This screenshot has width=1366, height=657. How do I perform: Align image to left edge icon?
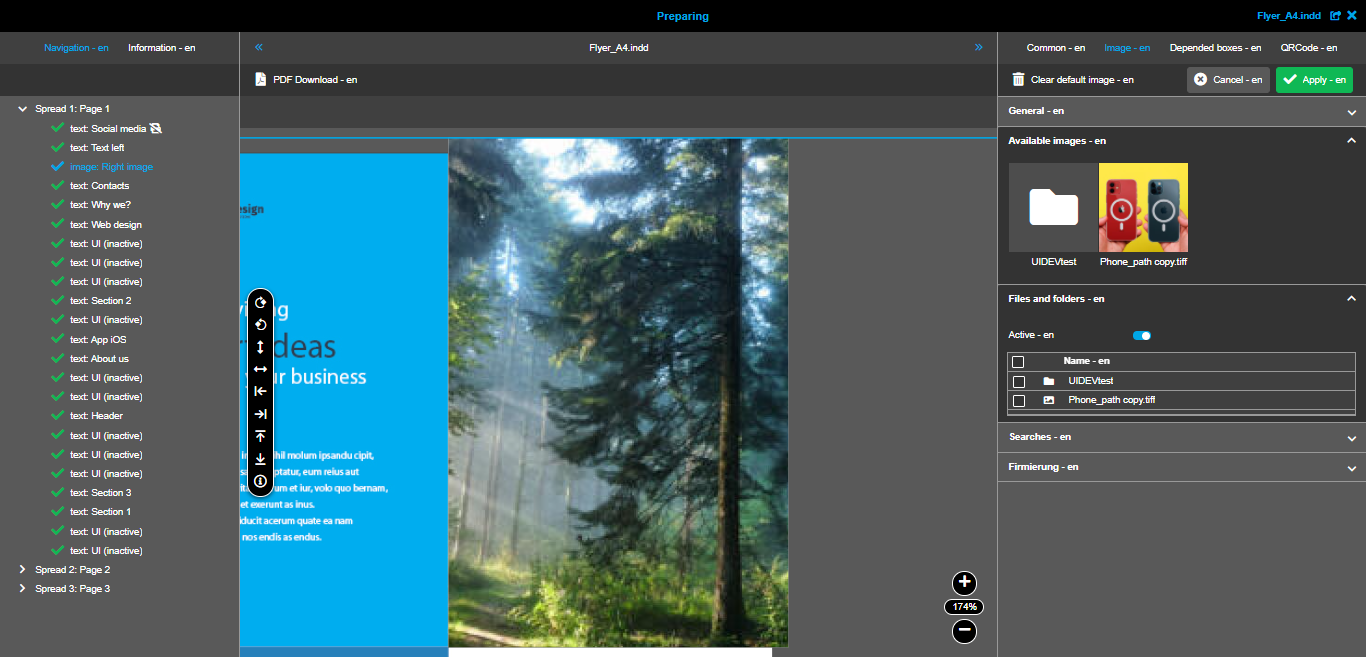[x=260, y=390]
